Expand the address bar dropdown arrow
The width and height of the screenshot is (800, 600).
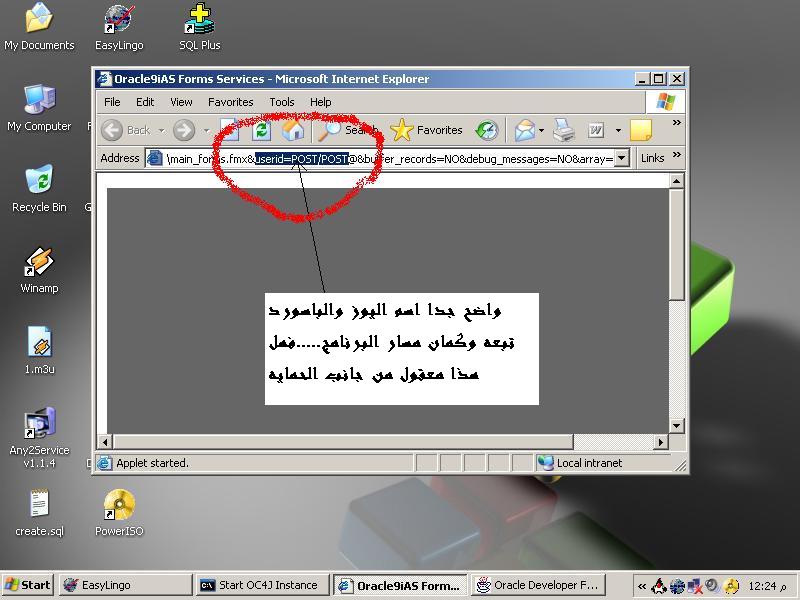click(621, 158)
